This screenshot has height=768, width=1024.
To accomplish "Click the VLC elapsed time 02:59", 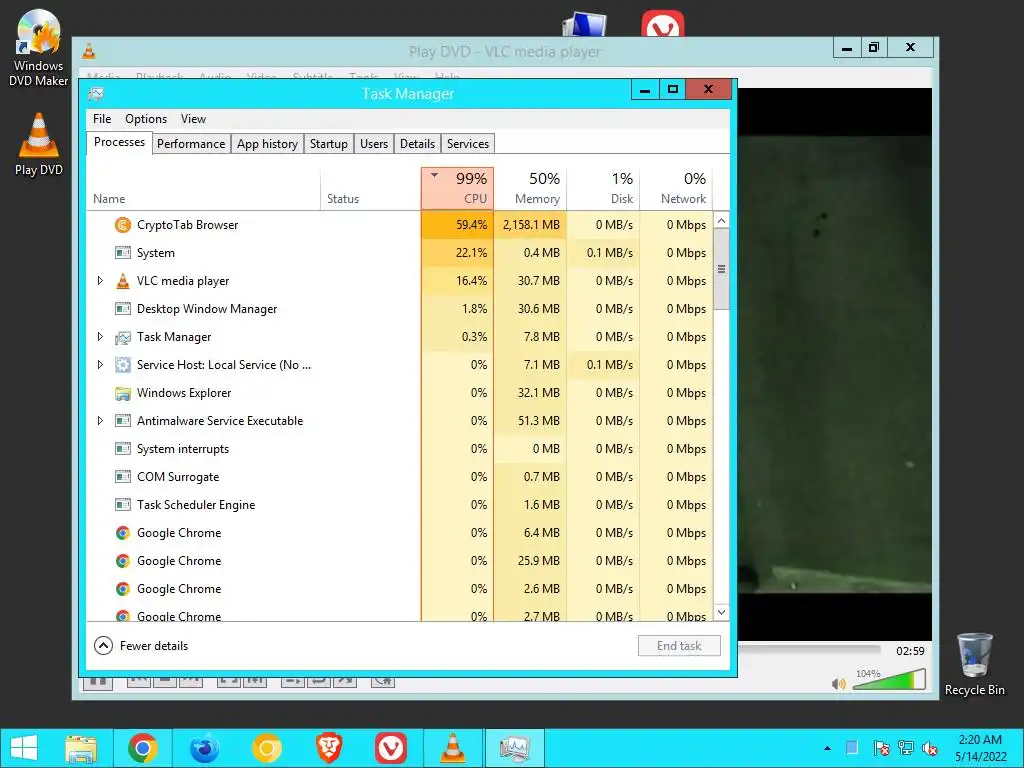I will tap(910, 651).
